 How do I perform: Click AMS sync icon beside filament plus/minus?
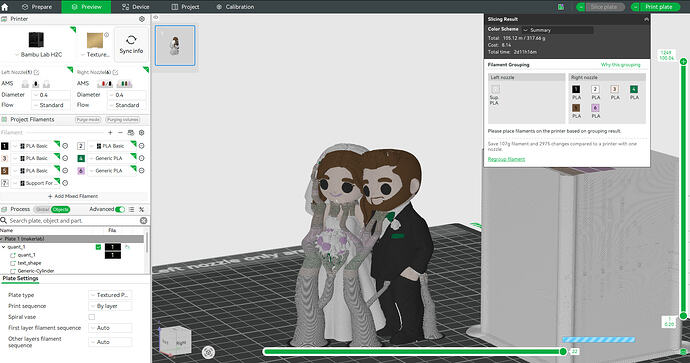point(131,132)
